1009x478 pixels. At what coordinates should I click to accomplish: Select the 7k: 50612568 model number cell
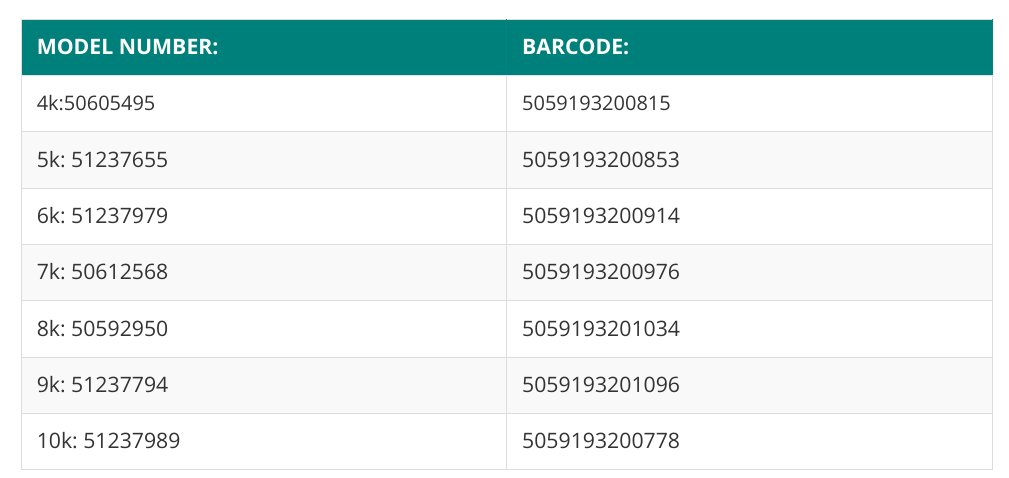[264, 273]
